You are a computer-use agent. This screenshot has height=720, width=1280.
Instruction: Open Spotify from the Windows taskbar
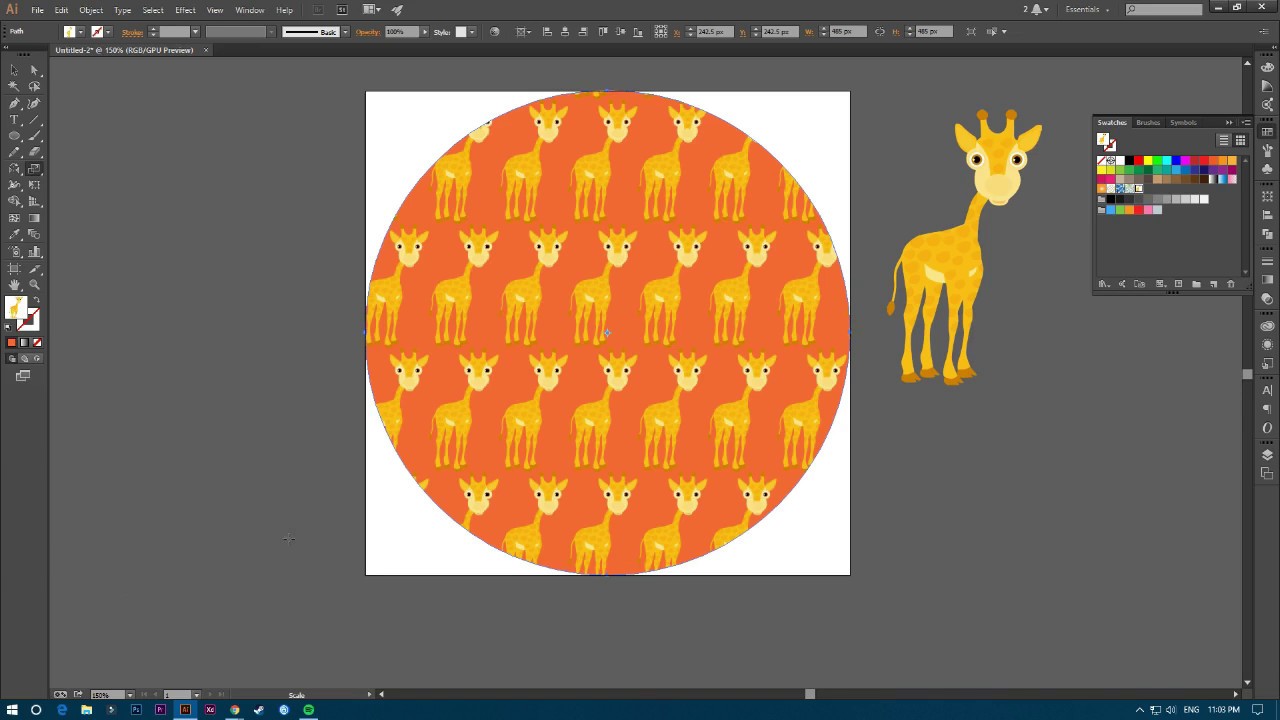(x=309, y=710)
